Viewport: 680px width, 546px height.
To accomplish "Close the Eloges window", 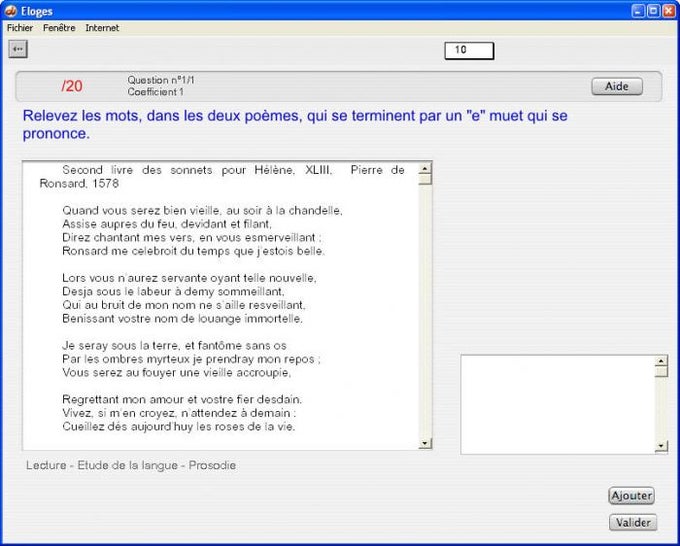I will tap(669, 11).
